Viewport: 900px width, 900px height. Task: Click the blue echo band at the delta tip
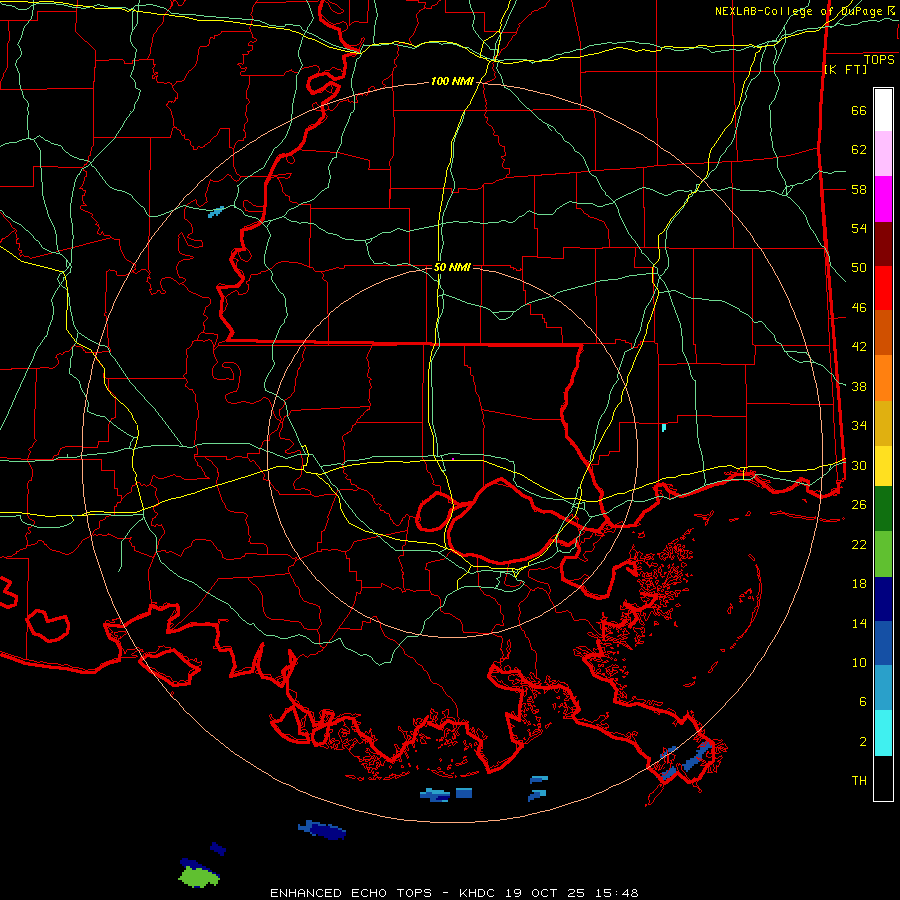pos(697,757)
